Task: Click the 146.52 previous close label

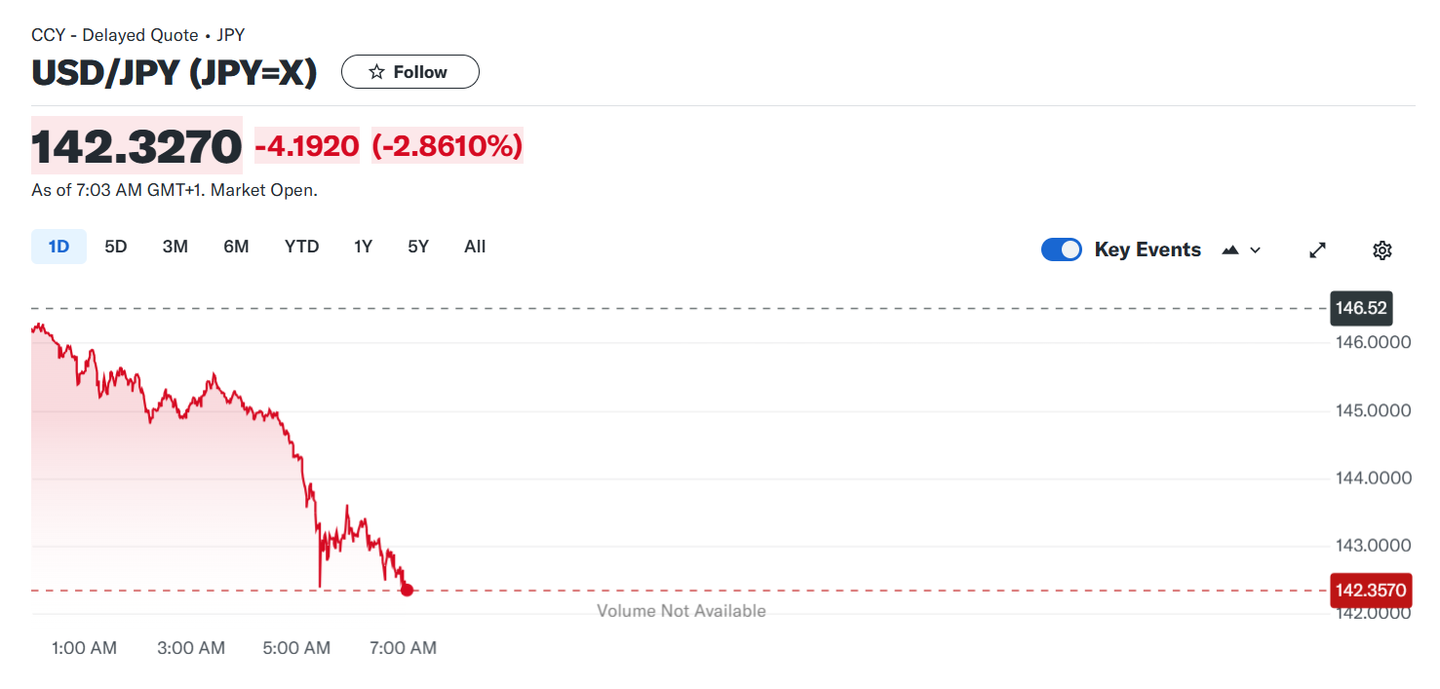Action: click(1361, 308)
